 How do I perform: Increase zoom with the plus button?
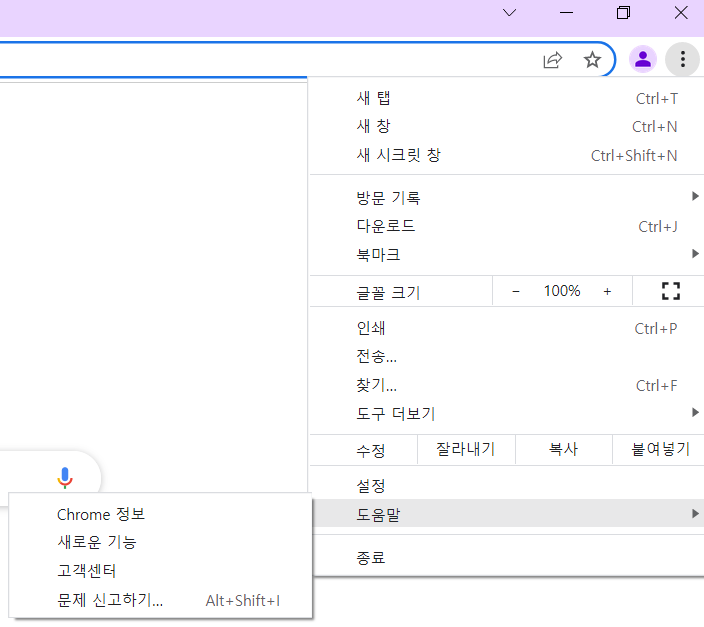[x=607, y=291]
